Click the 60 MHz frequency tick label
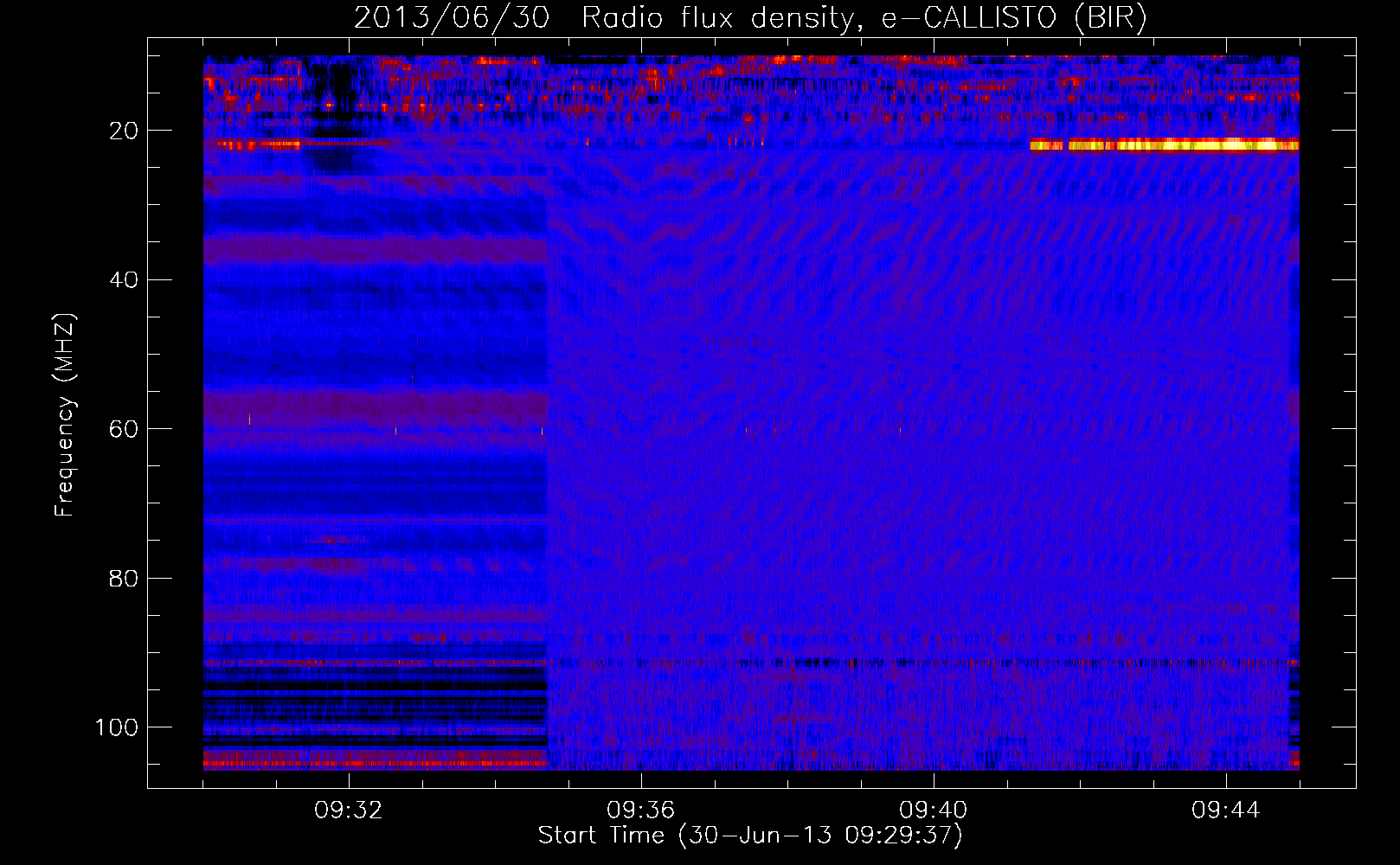 pos(124,429)
